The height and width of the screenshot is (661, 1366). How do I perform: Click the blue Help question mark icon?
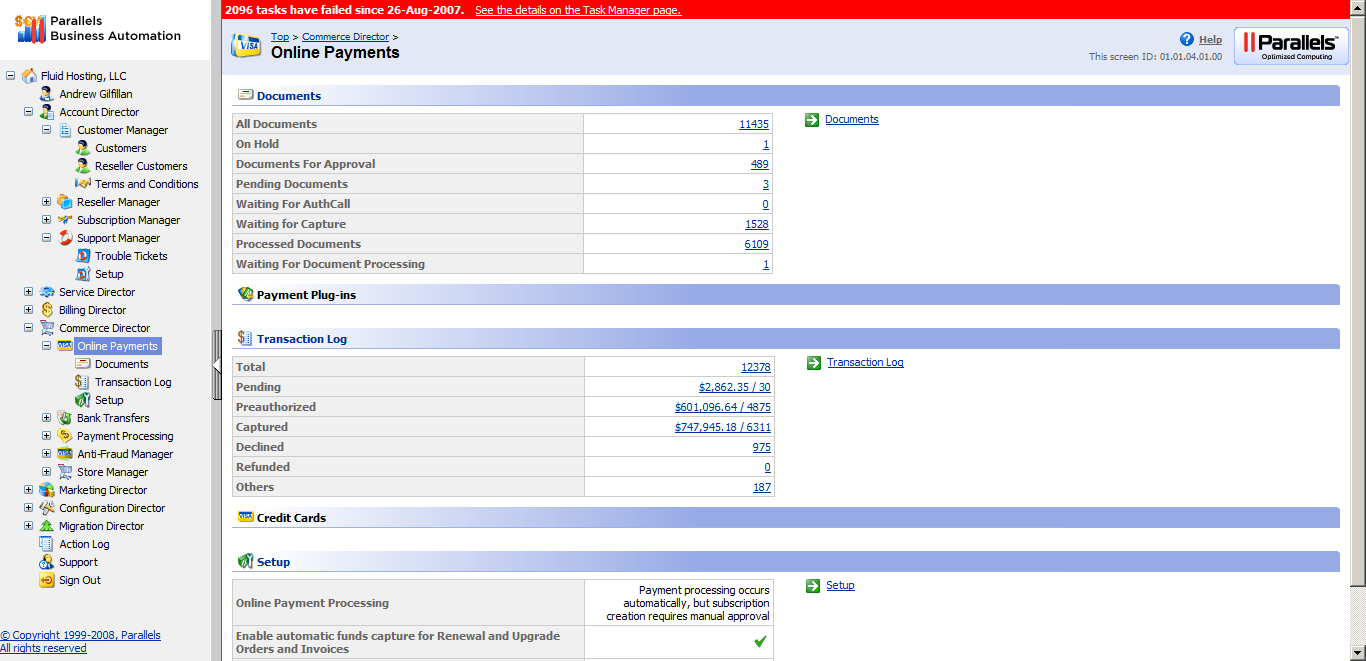pos(1187,39)
